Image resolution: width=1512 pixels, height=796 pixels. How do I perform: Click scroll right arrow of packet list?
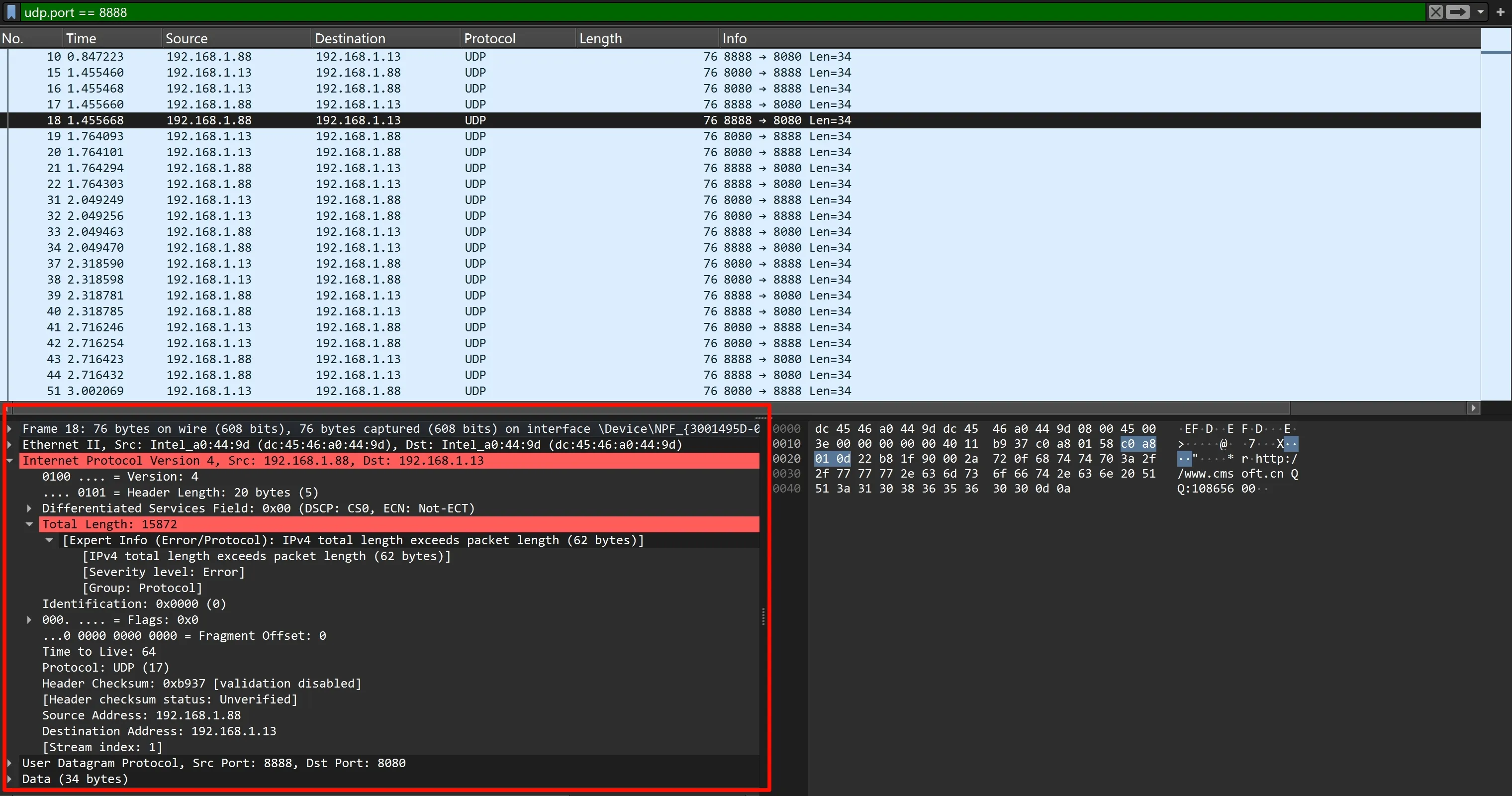click(x=1473, y=408)
